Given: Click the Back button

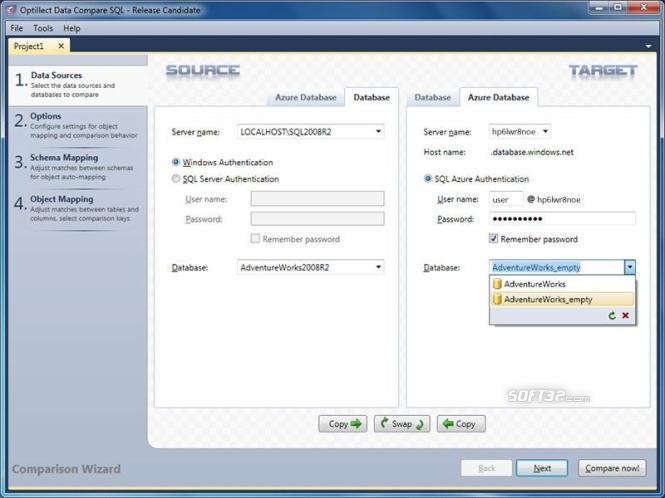Looking at the screenshot, I should pyautogui.click(x=486, y=468).
